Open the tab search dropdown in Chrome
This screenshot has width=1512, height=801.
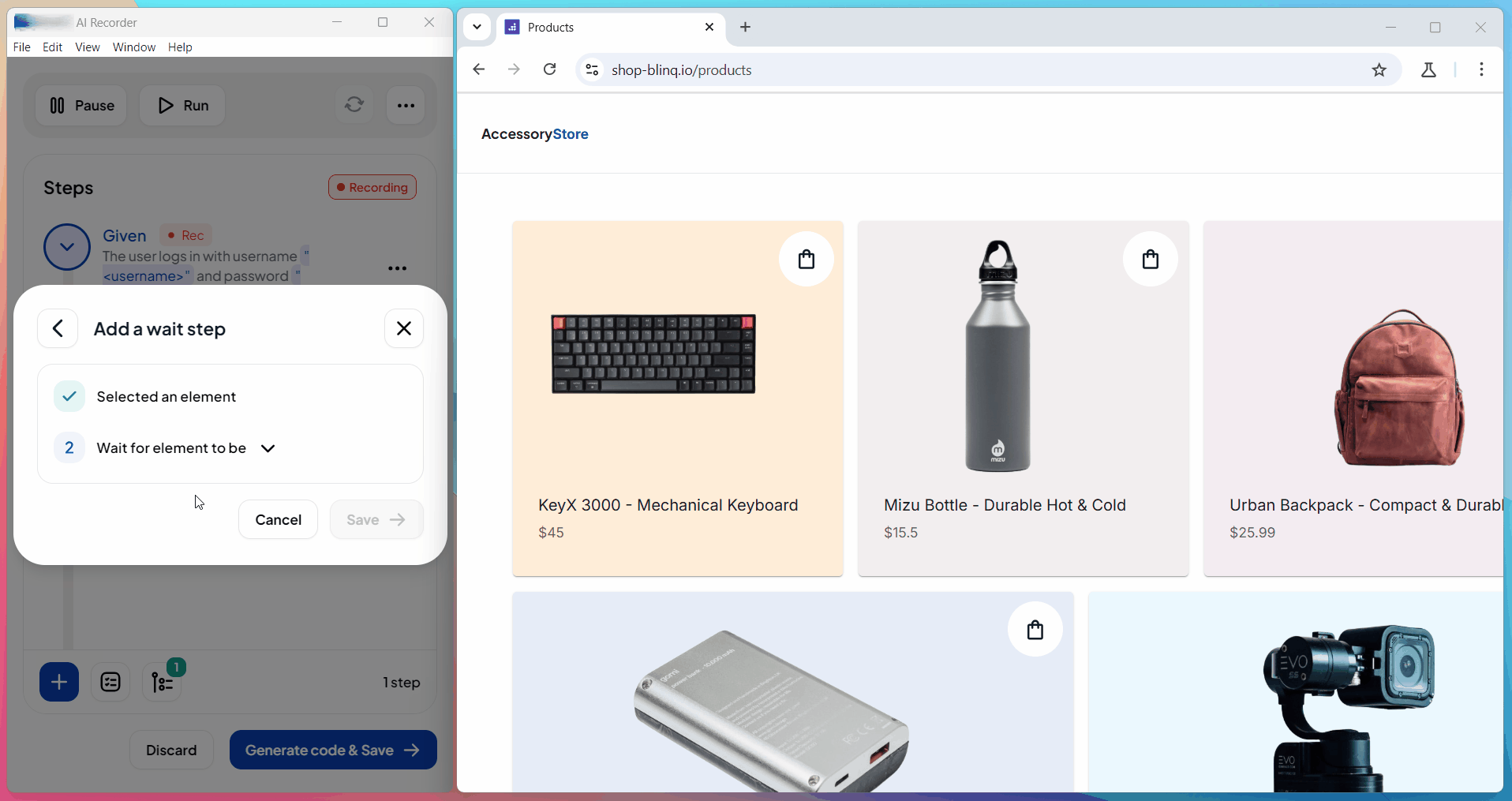[477, 27]
